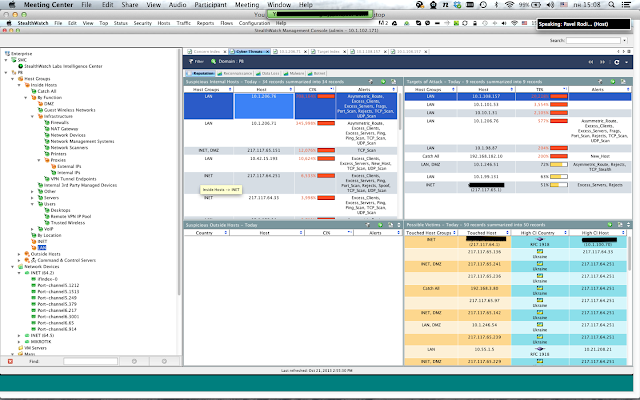The image size is (640, 400).
Task: Collapse the Host Groups tree node
Action: coord(13,79)
